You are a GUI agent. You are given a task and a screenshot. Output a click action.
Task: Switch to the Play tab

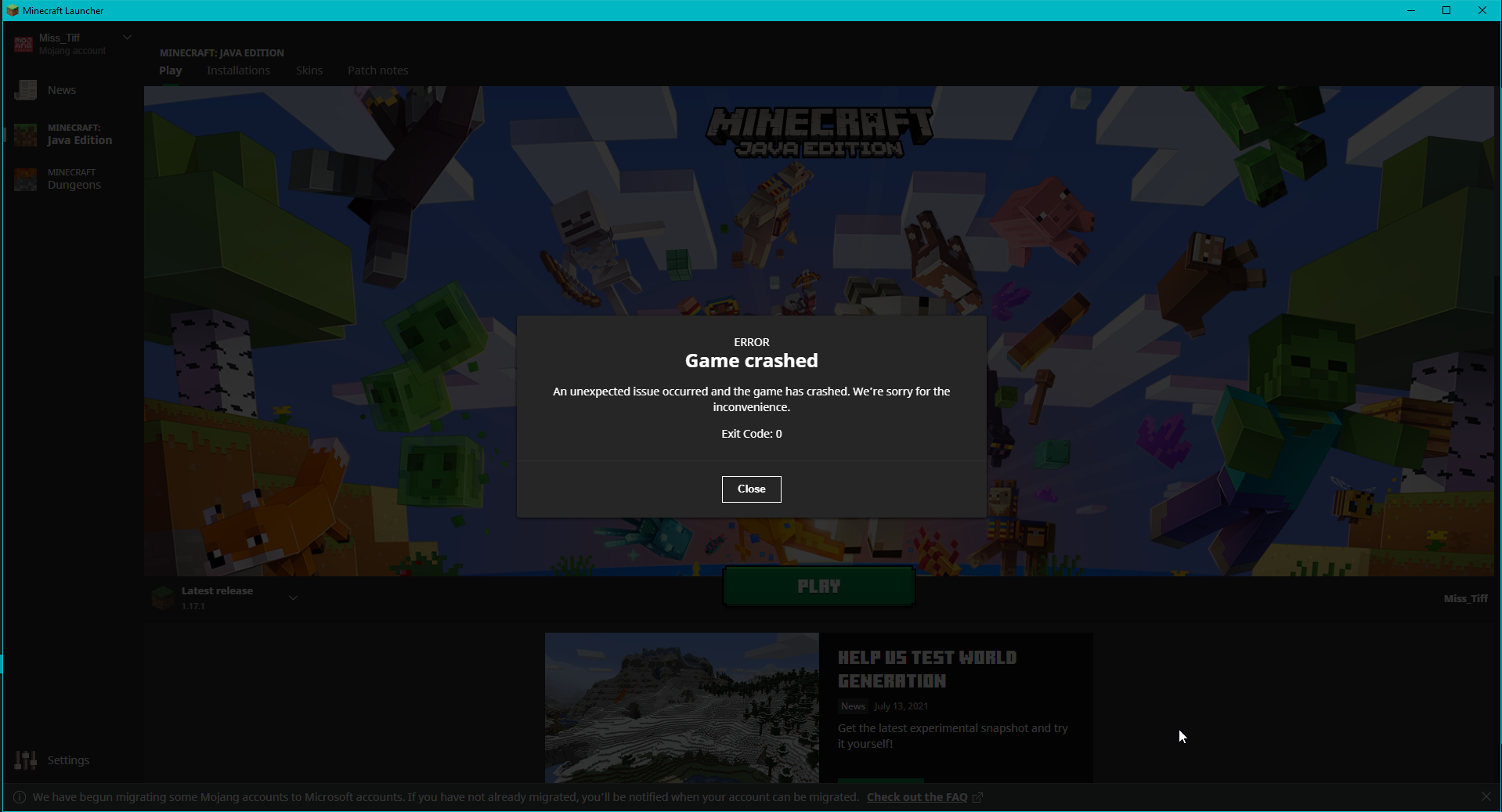(x=170, y=70)
